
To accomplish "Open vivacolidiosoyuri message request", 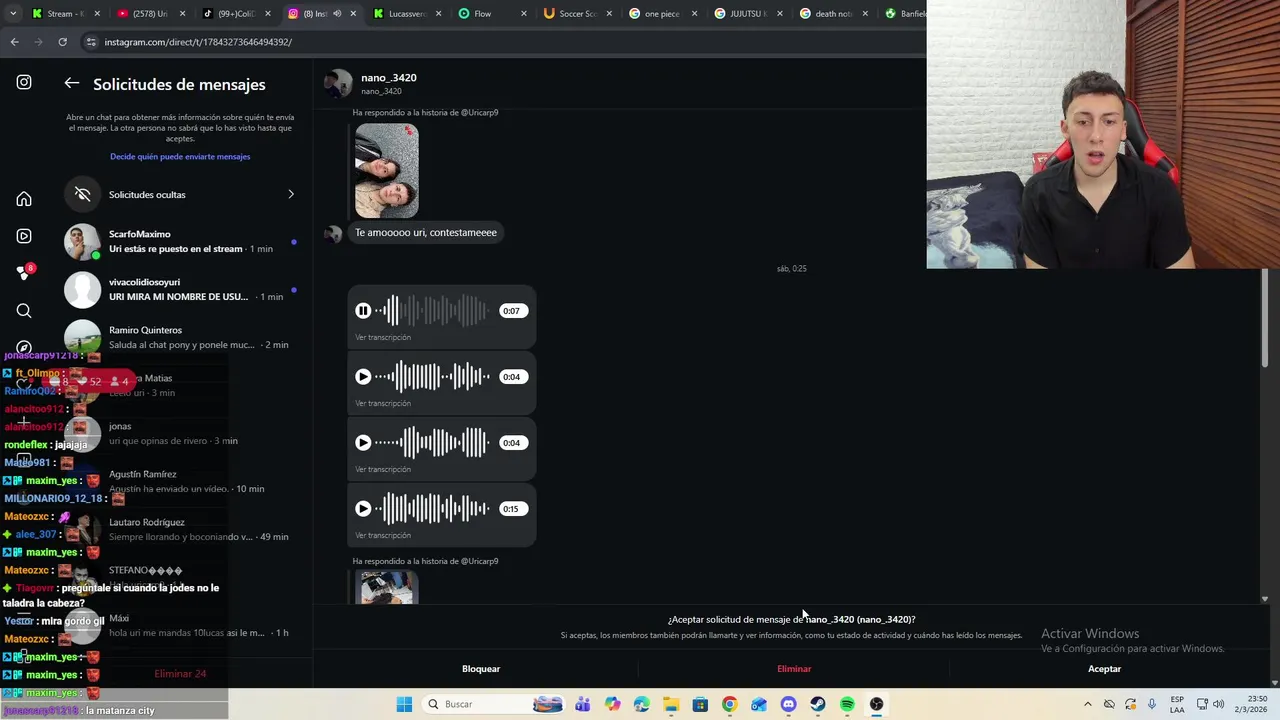I will 182,289.
